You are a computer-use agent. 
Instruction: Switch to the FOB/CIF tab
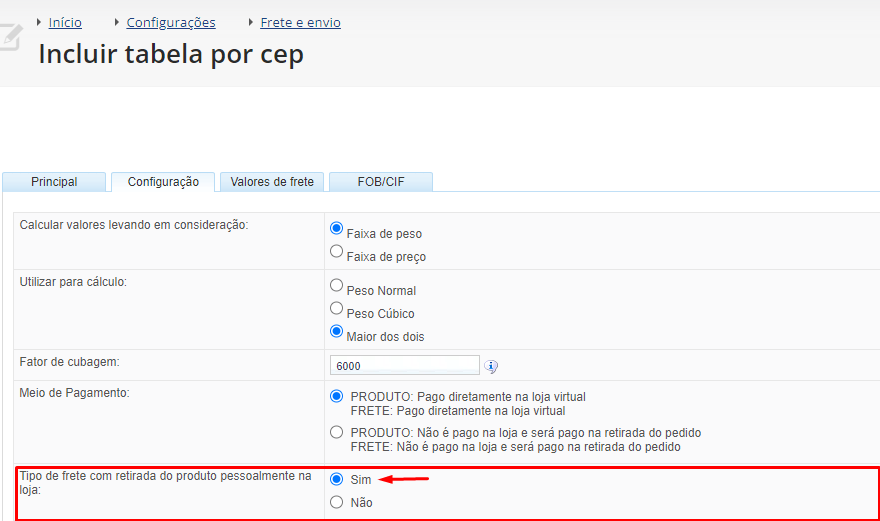click(381, 182)
